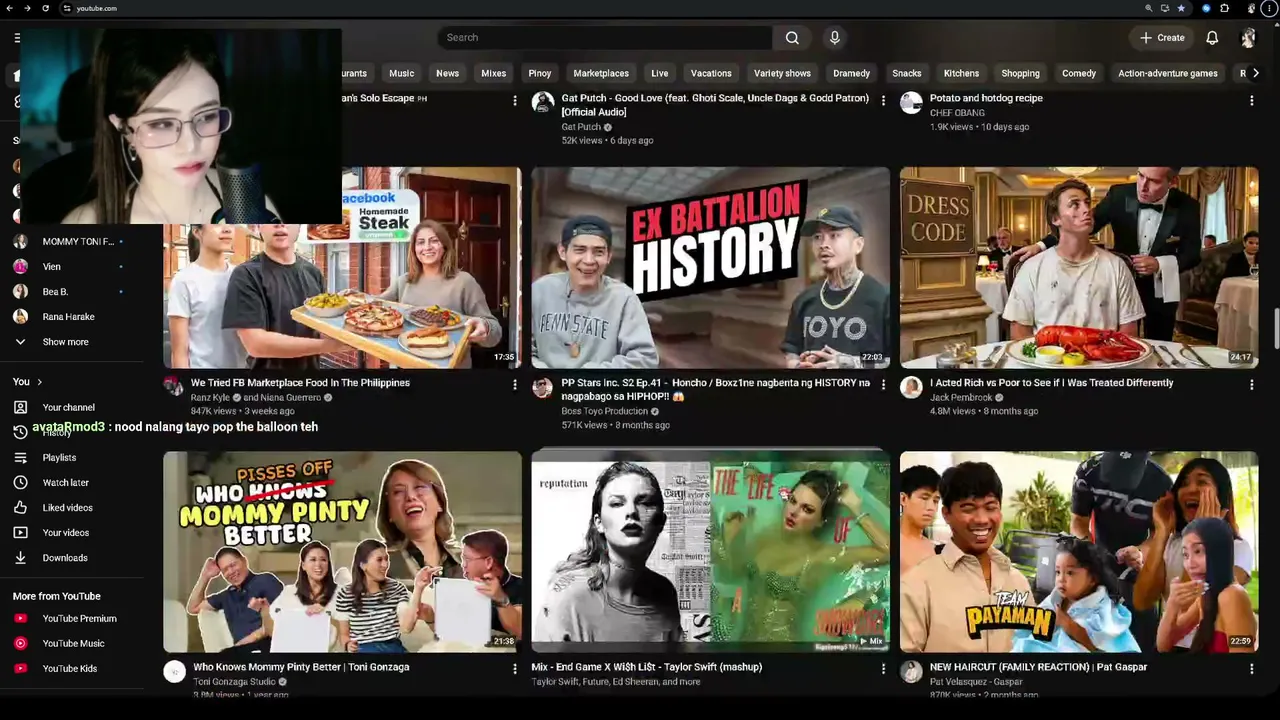The height and width of the screenshot is (720, 1280).
Task: Open site information icon beside youtube.com
Action: click(66, 8)
